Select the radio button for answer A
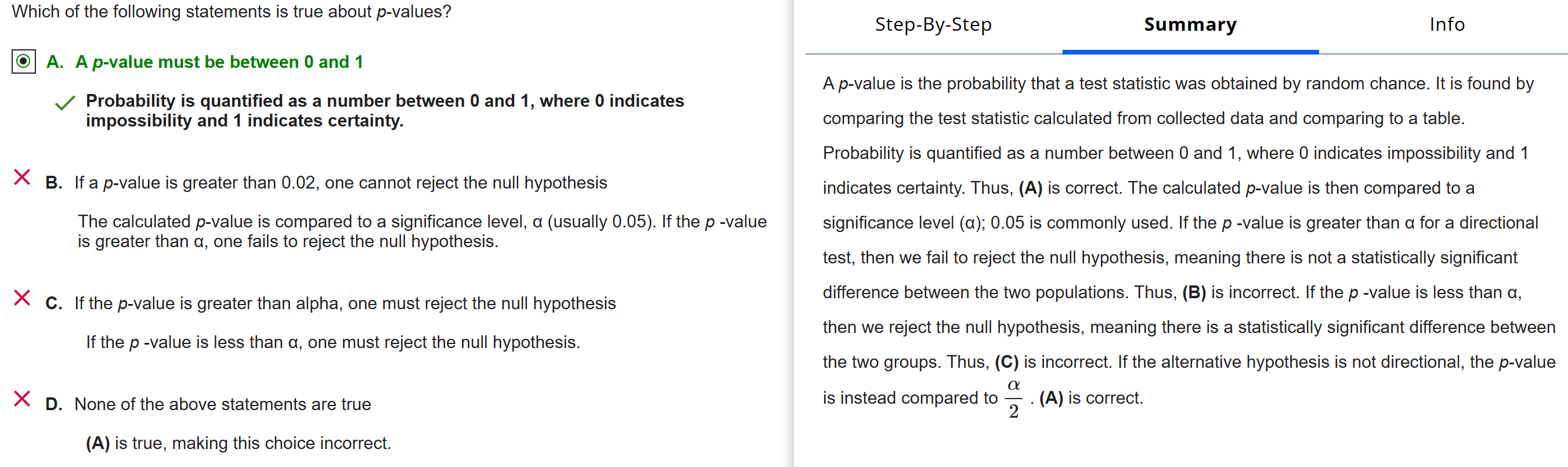Screen dimensions: 1568x467 coord(23,61)
